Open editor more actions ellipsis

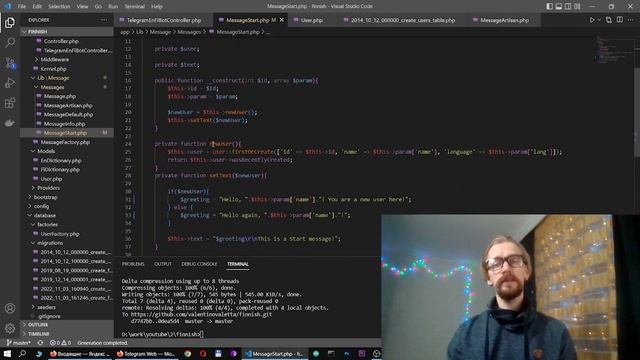631,20
